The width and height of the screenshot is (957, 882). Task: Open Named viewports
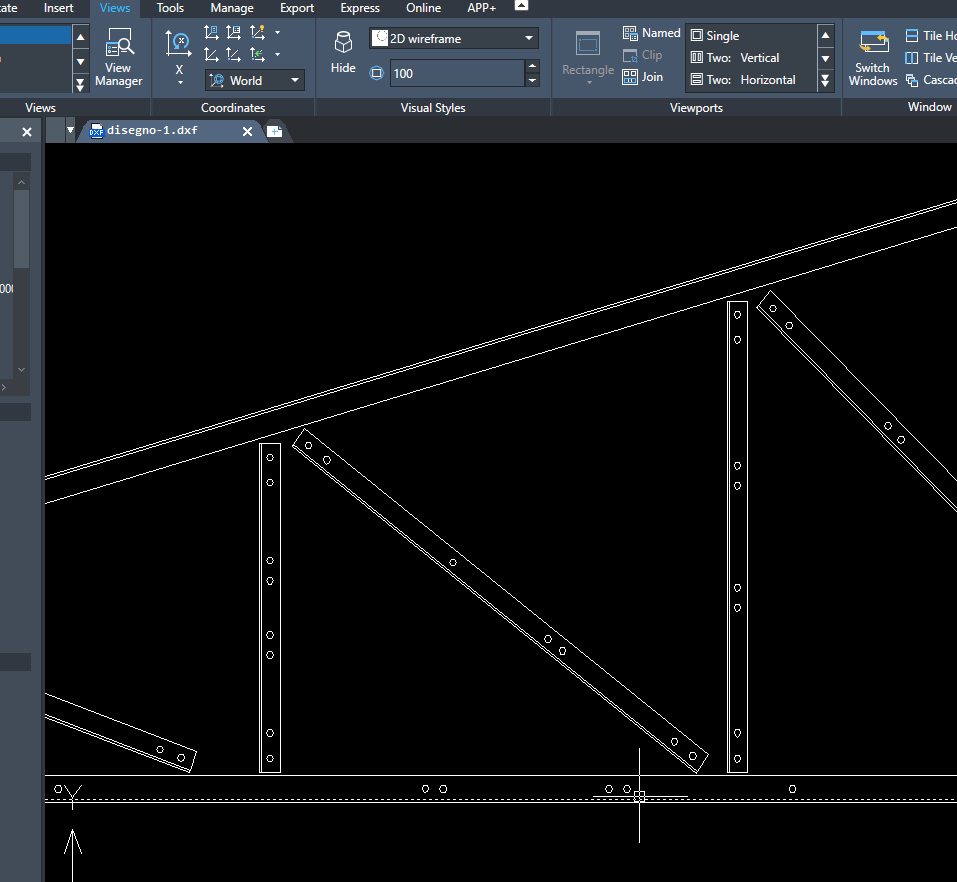(x=651, y=33)
